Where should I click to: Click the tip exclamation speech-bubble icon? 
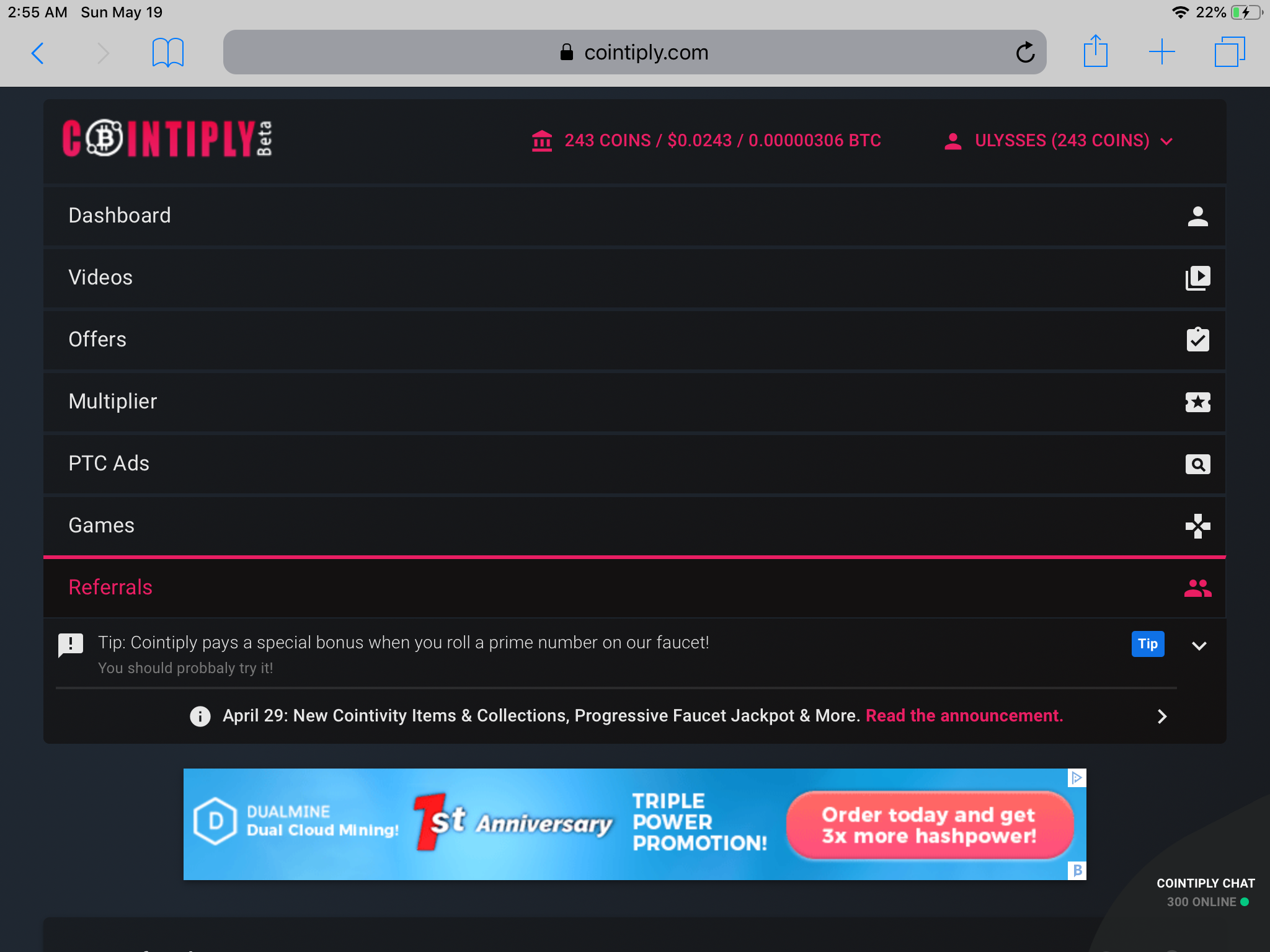click(x=71, y=645)
